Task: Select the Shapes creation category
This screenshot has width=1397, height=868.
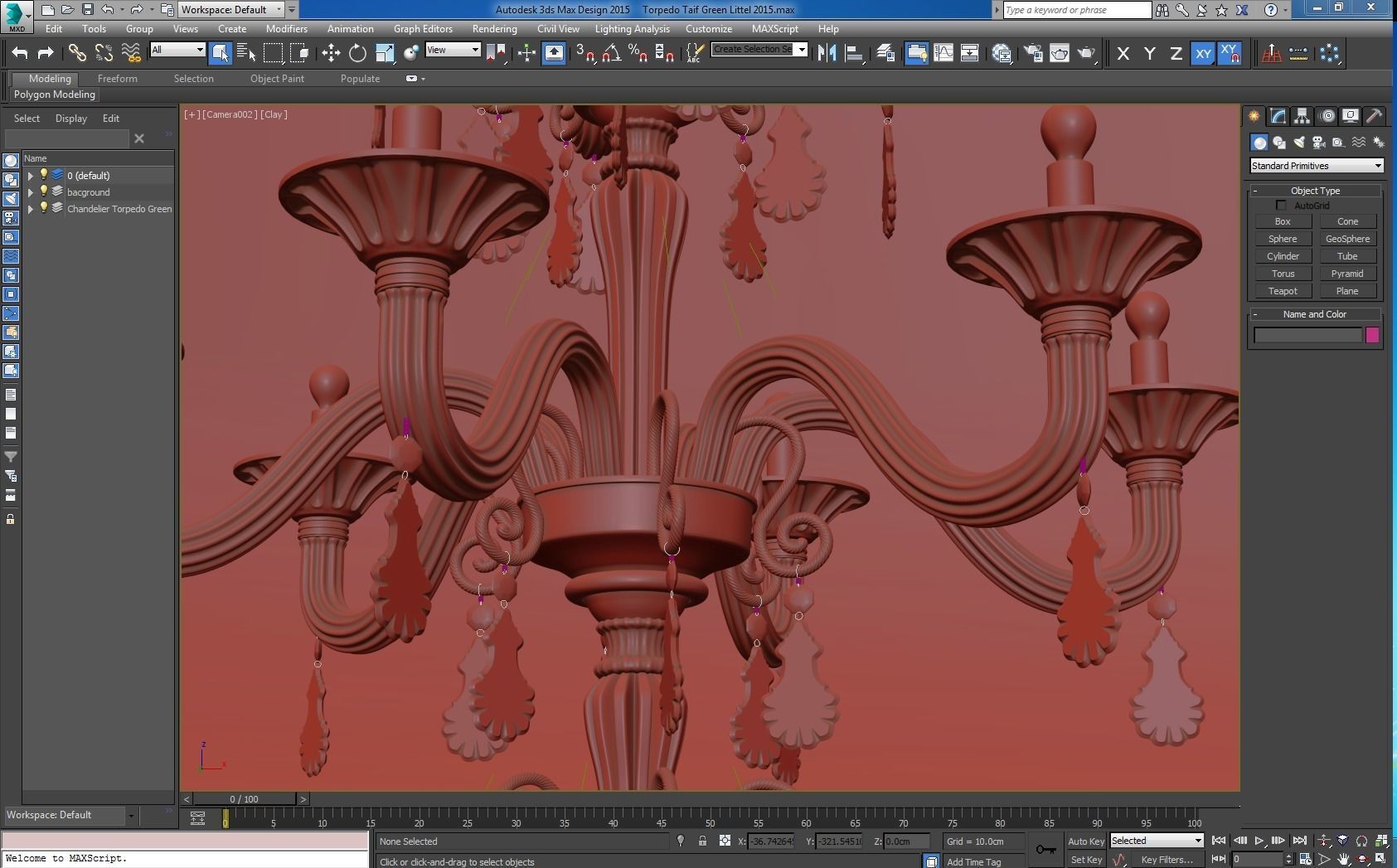Action: point(1279,143)
